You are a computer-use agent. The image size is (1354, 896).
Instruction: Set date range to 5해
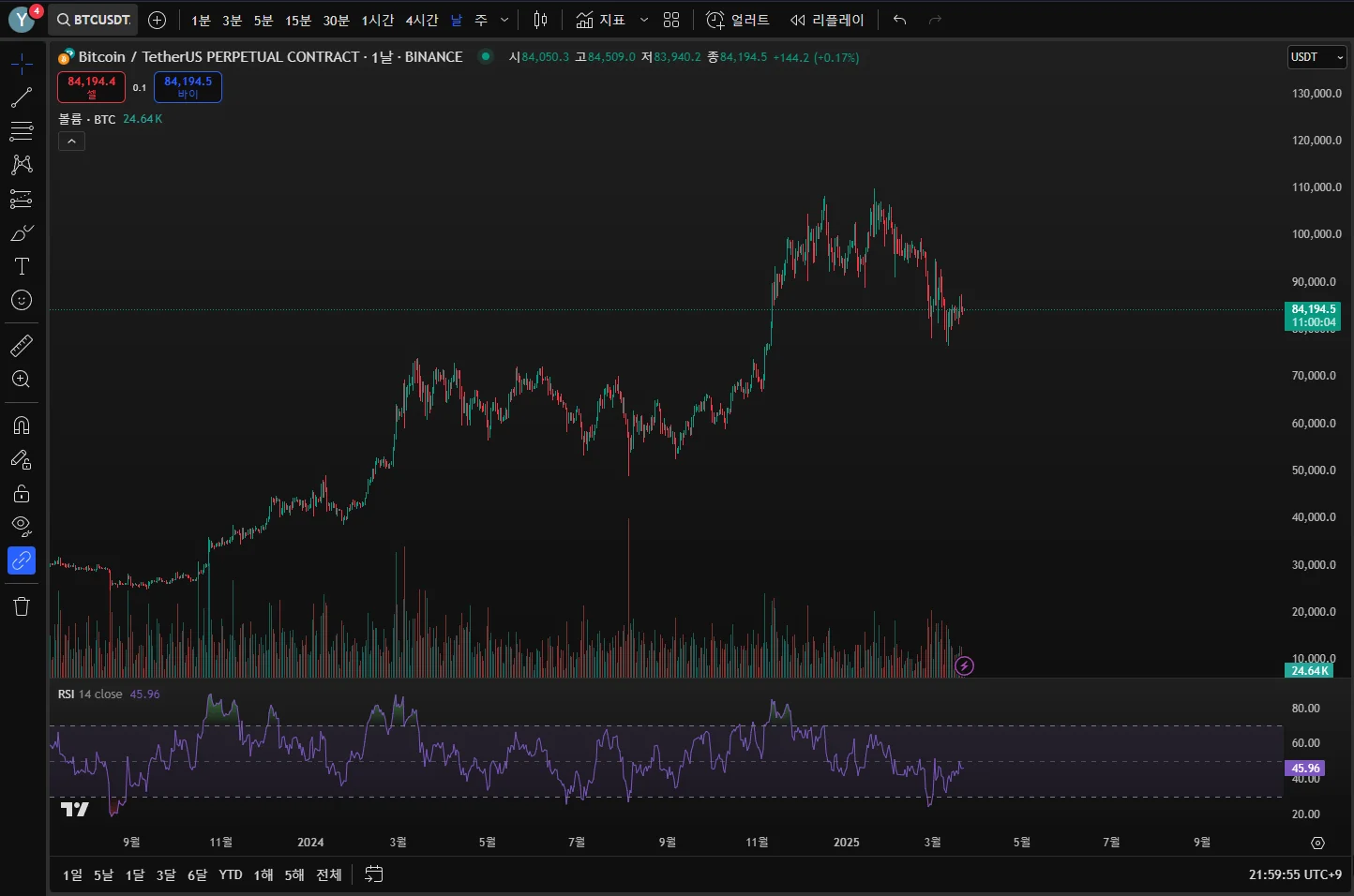pyautogui.click(x=294, y=874)
